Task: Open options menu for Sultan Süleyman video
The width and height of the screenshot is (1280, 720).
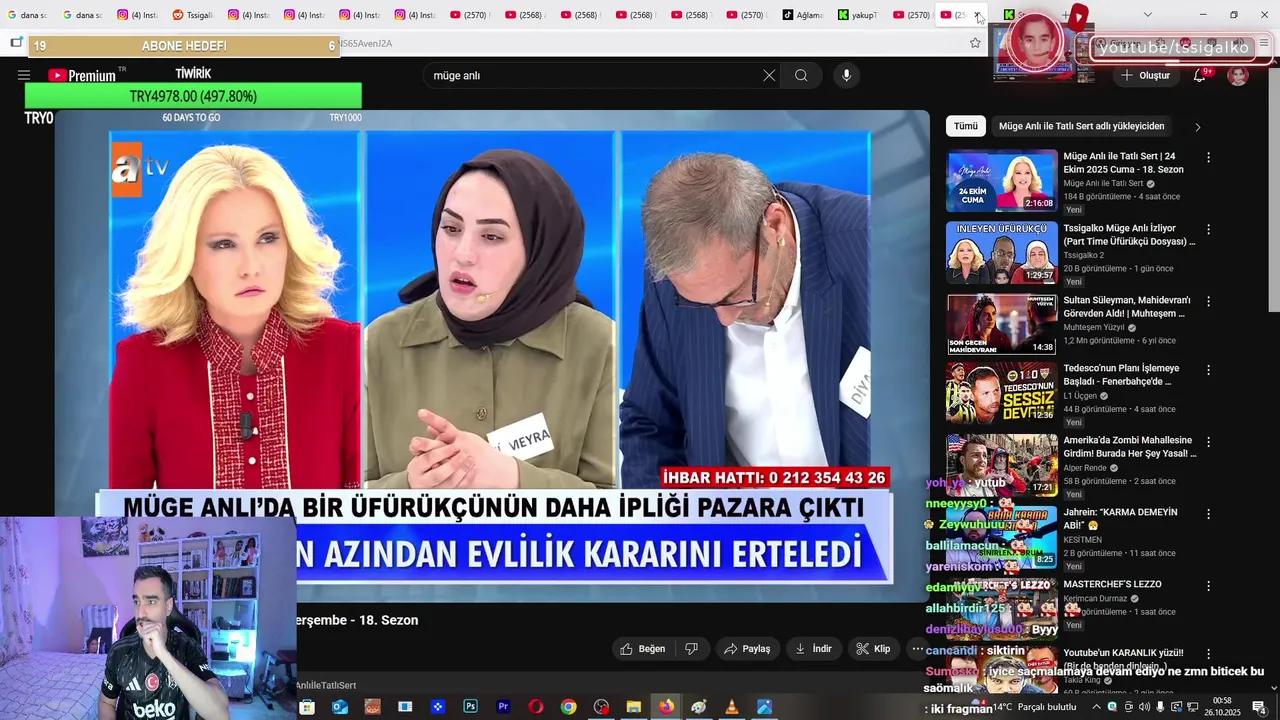Action: tap(1208, 301)
